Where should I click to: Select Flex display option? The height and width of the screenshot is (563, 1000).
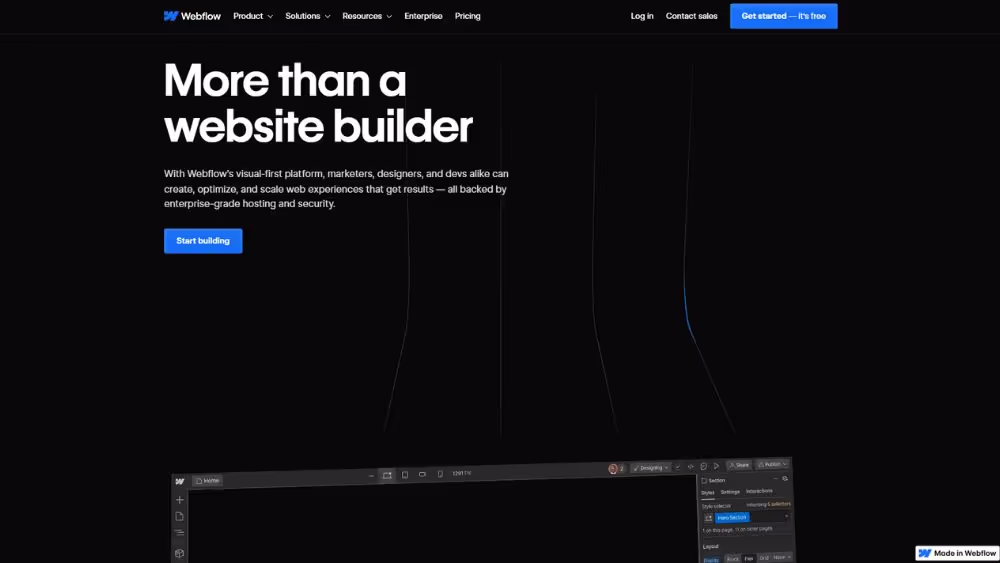749,559
